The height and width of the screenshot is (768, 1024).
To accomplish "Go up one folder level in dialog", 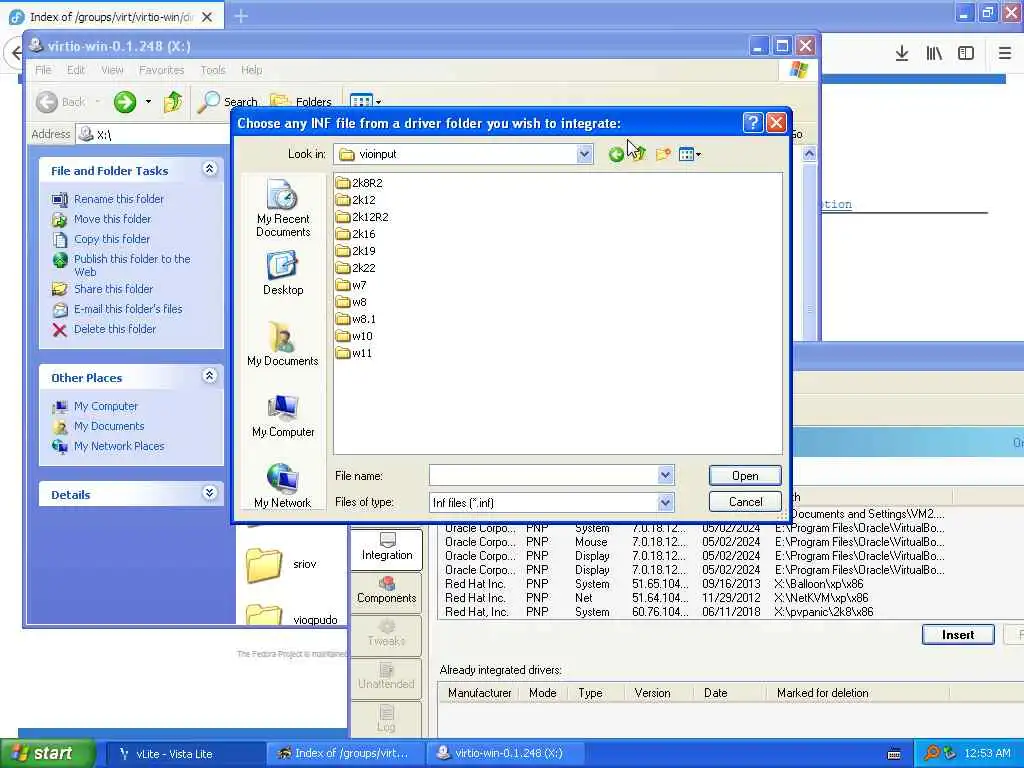I will [638, 154].
